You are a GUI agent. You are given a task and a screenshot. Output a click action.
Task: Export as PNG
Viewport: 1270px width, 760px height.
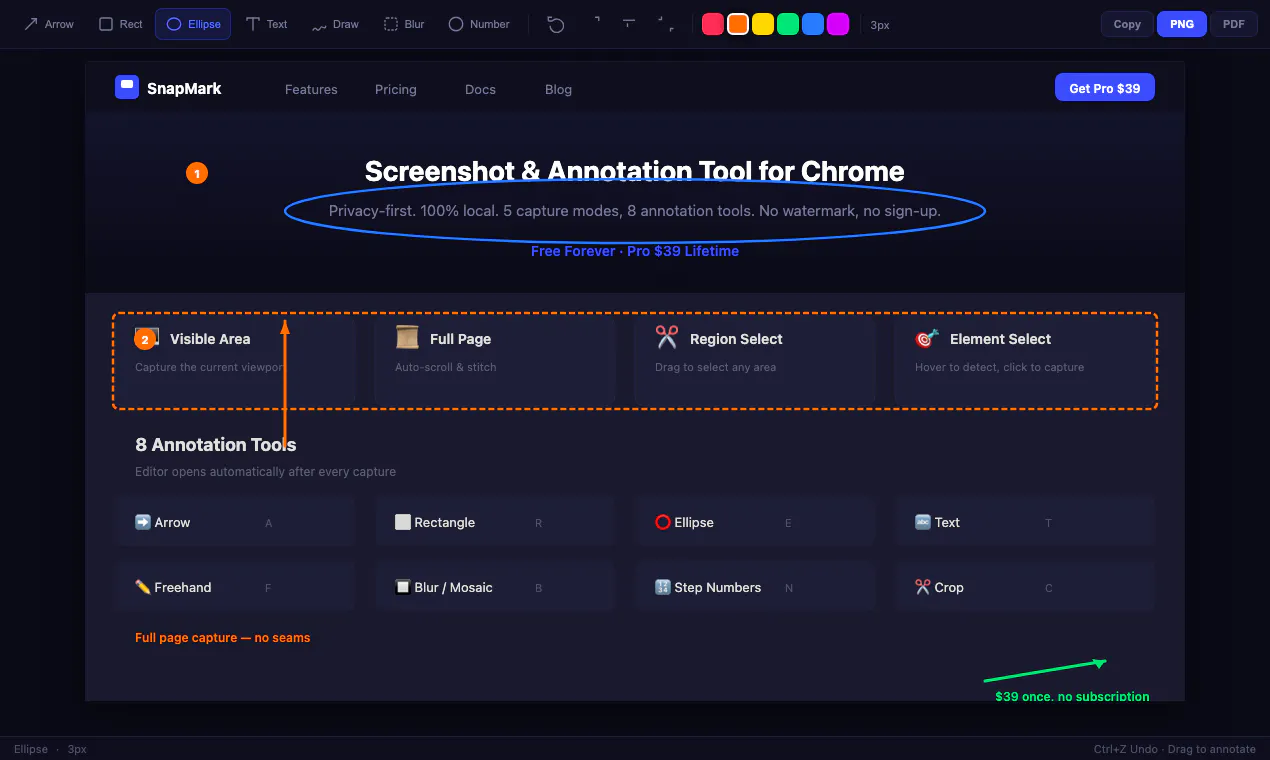point(1182,24)
